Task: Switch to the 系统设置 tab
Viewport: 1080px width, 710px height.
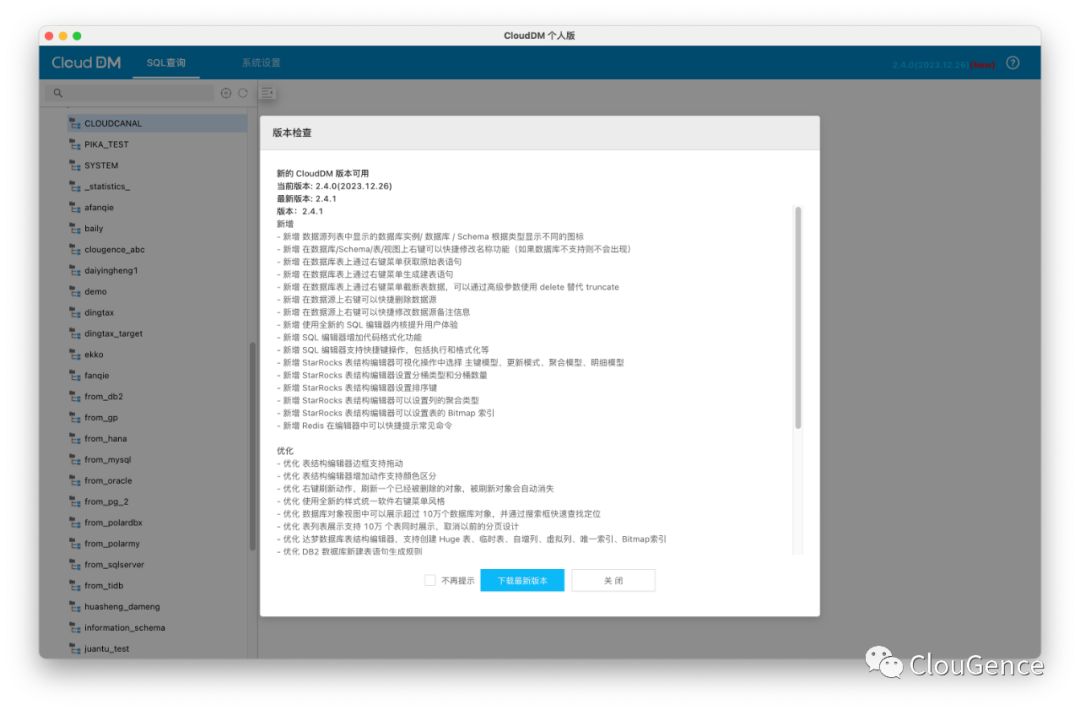Action: click(x=261, y=63)
